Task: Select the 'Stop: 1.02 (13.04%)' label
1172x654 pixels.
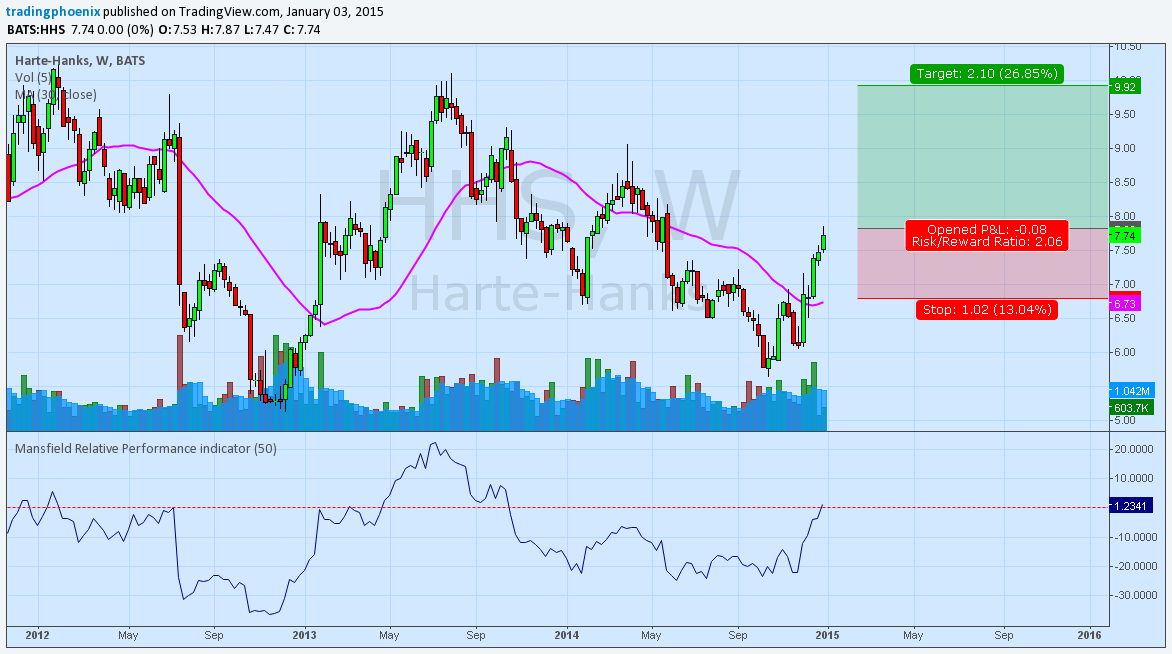Action: (x=987, y=309)
